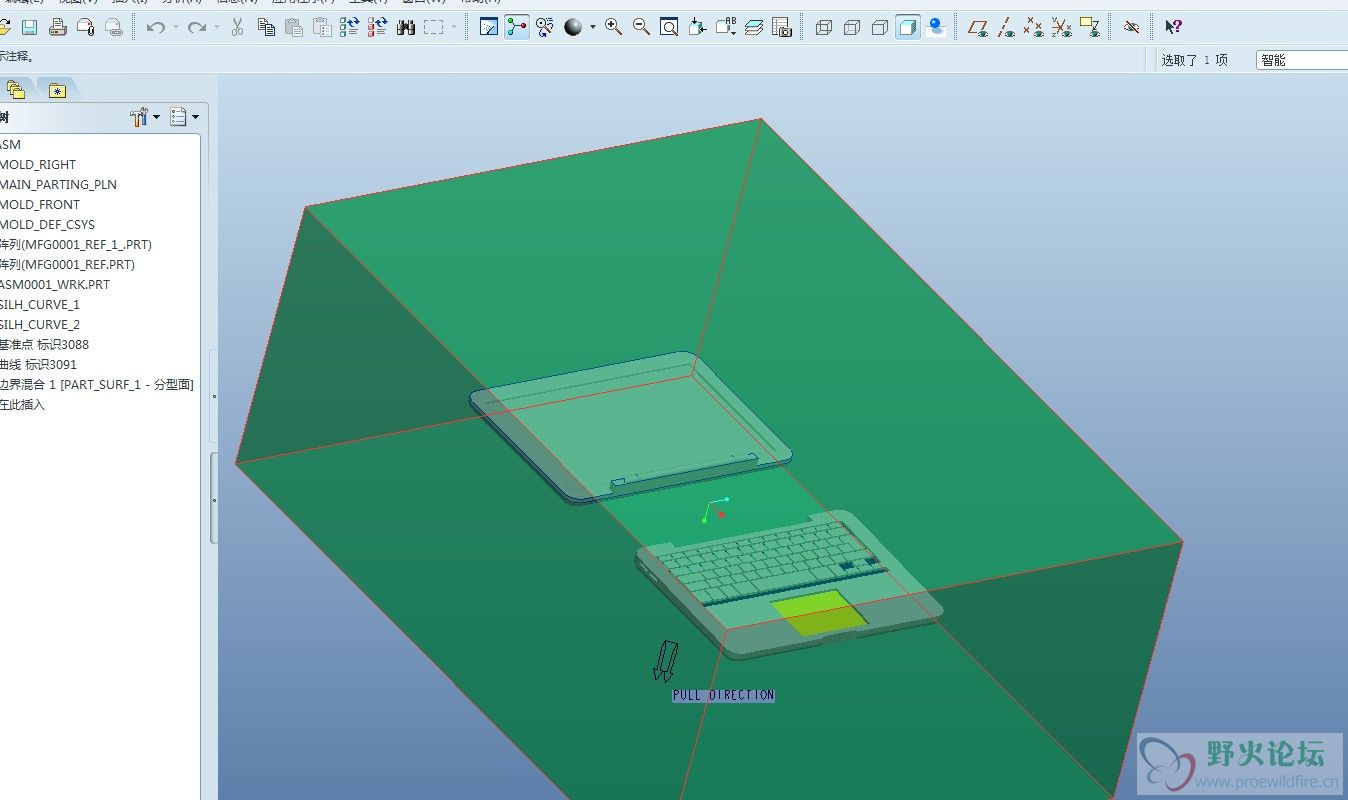Select 曲线 标识3091 tree item
Screen dimensions: 1348x800
click(x=38, y=364)
